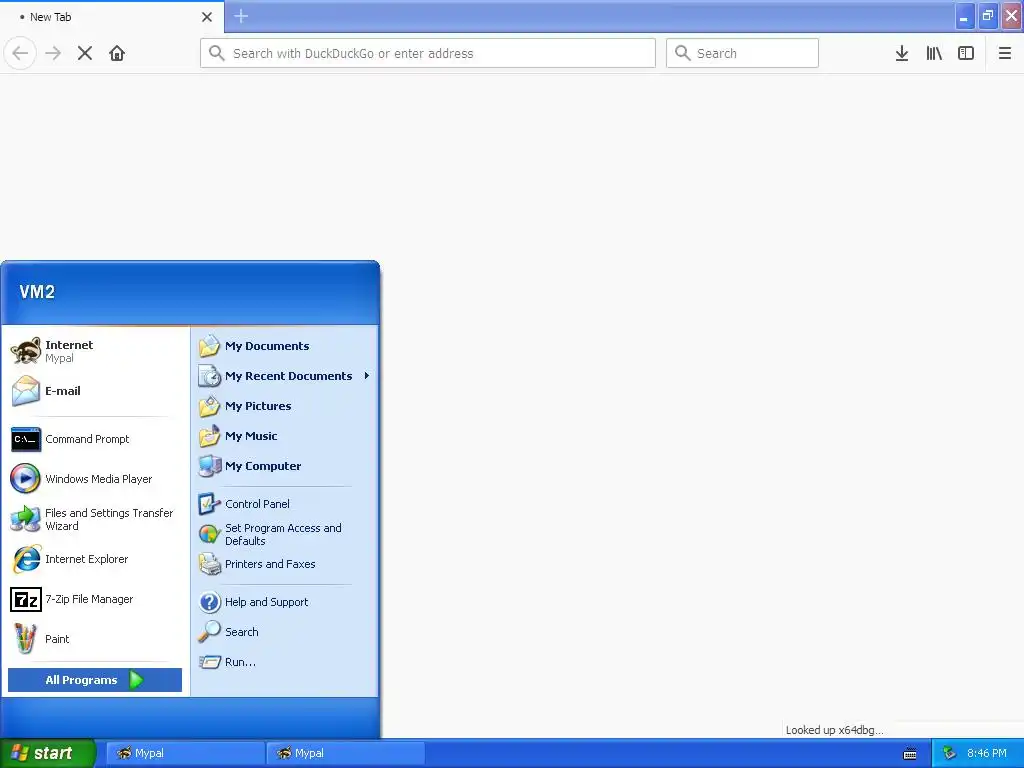Open My Music folder
The width and height of the screenshot is (1024, 768).
point(284,436)
